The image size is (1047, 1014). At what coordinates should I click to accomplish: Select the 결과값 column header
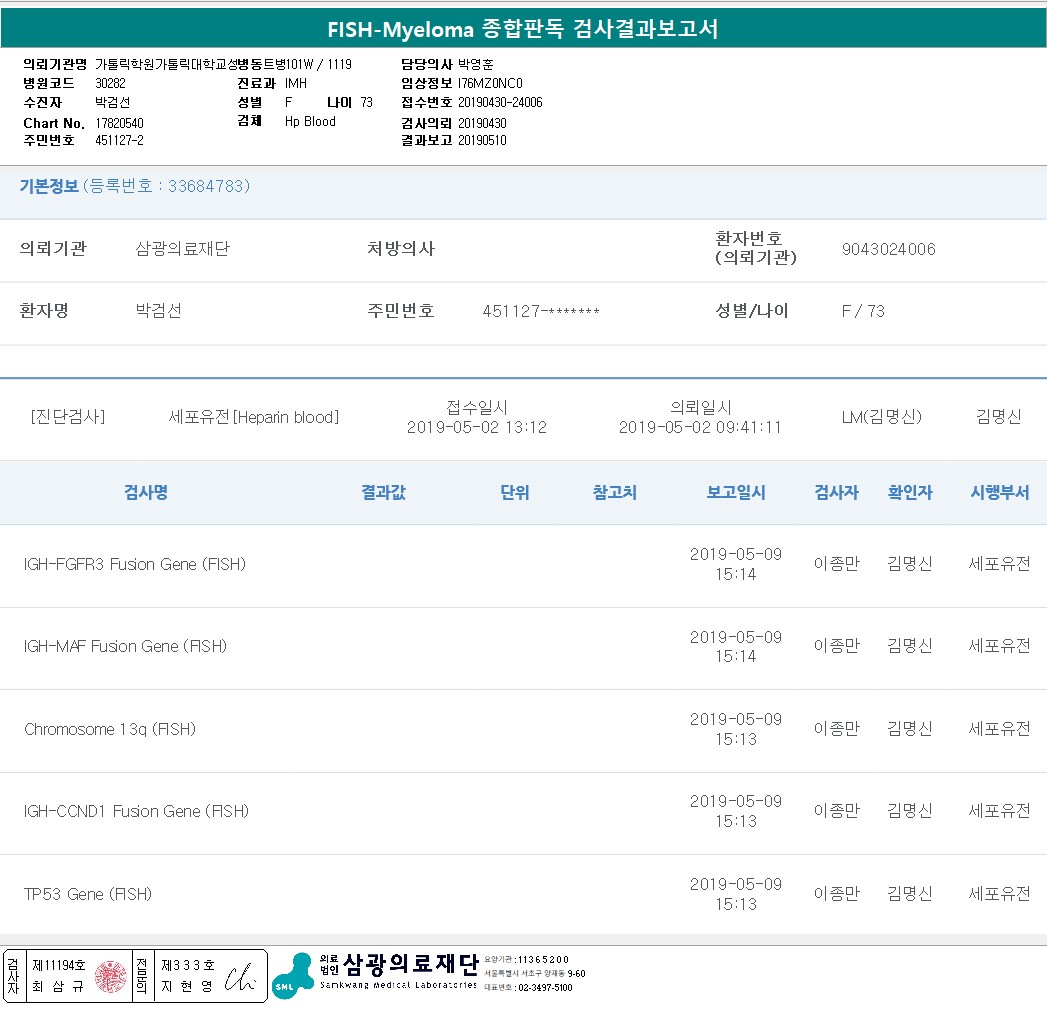pyautogui.click(x=383, y=493)
